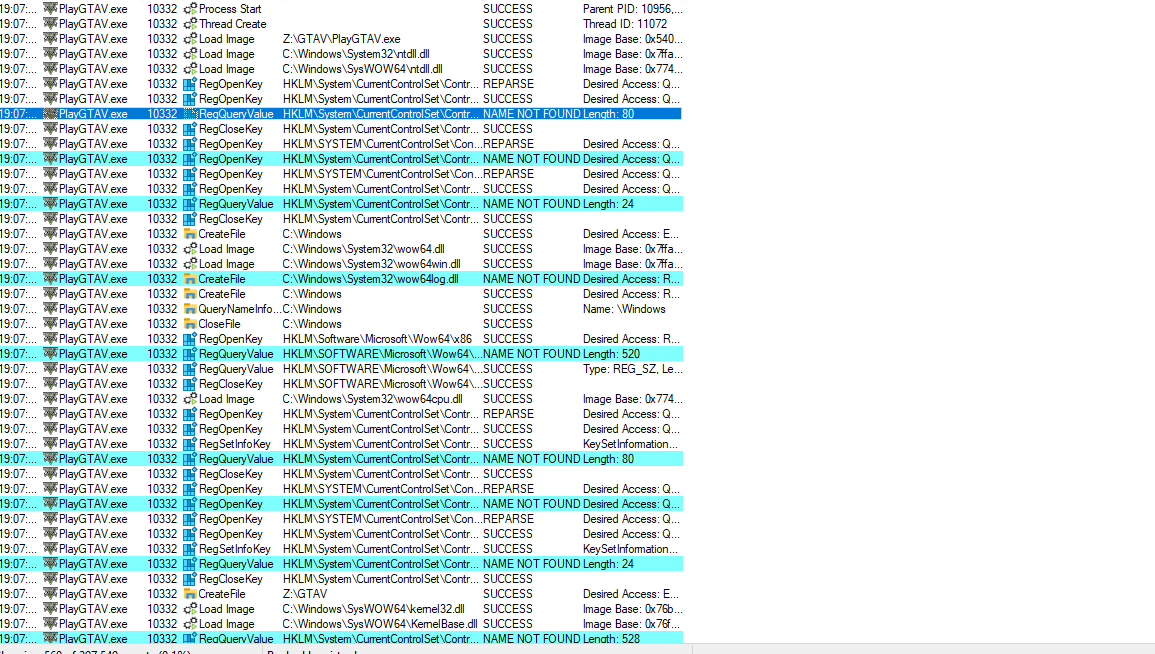
Task: Click SUCCESS result on Thread Create row
Action: (508, 24)
